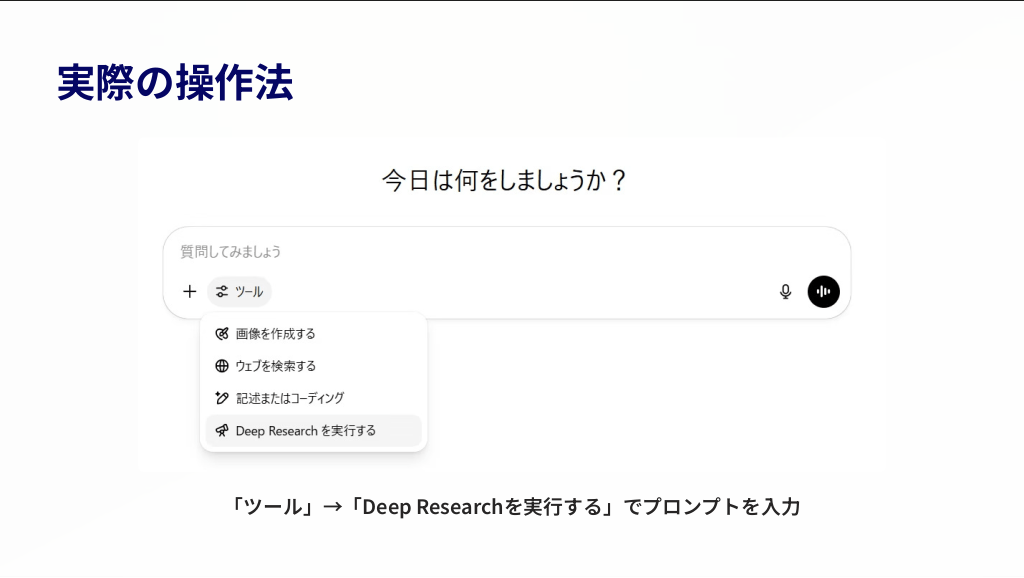Click でプロンプトを入力 at the caption end
Viewport: 1024px width, 578px height.
click(x=711, y=507)
